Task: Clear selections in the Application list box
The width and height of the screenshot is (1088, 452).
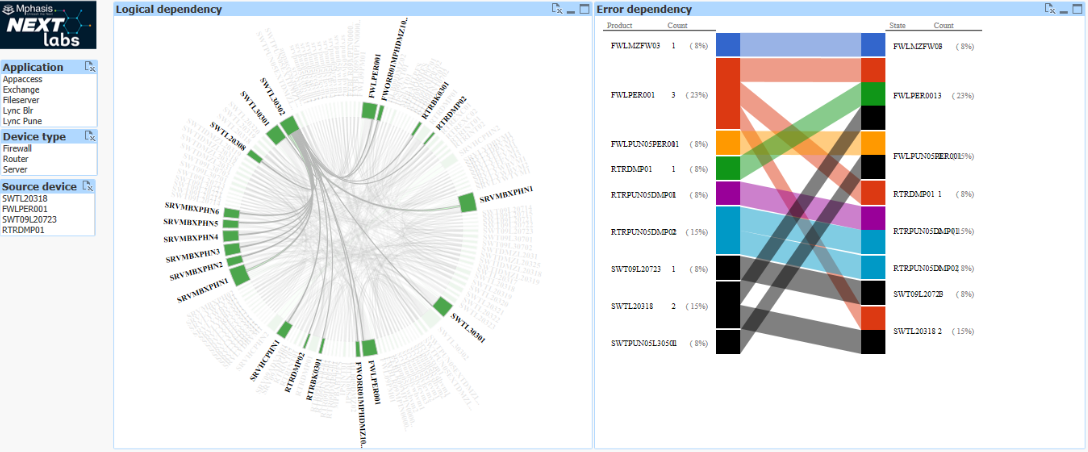Action: 89,67
